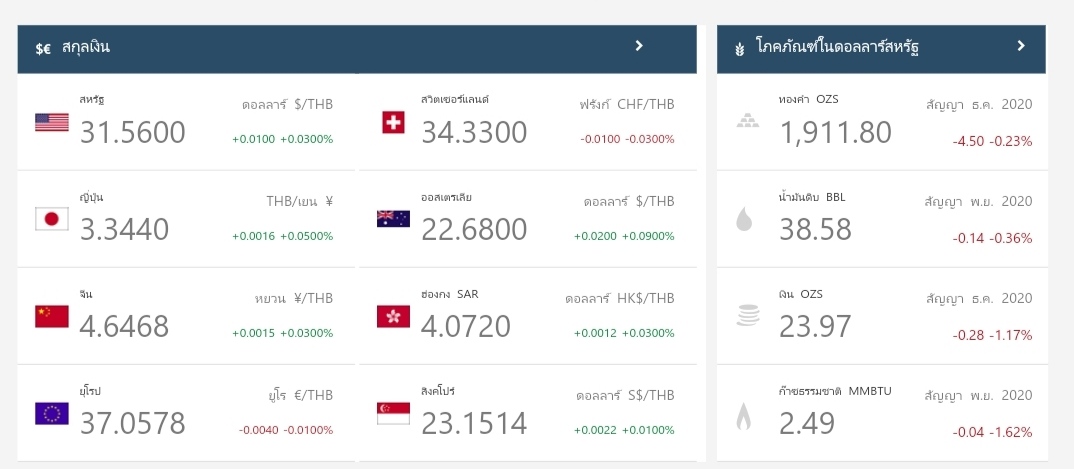
Task: Select the euro rate 37.0578
Action: [133, 423]
